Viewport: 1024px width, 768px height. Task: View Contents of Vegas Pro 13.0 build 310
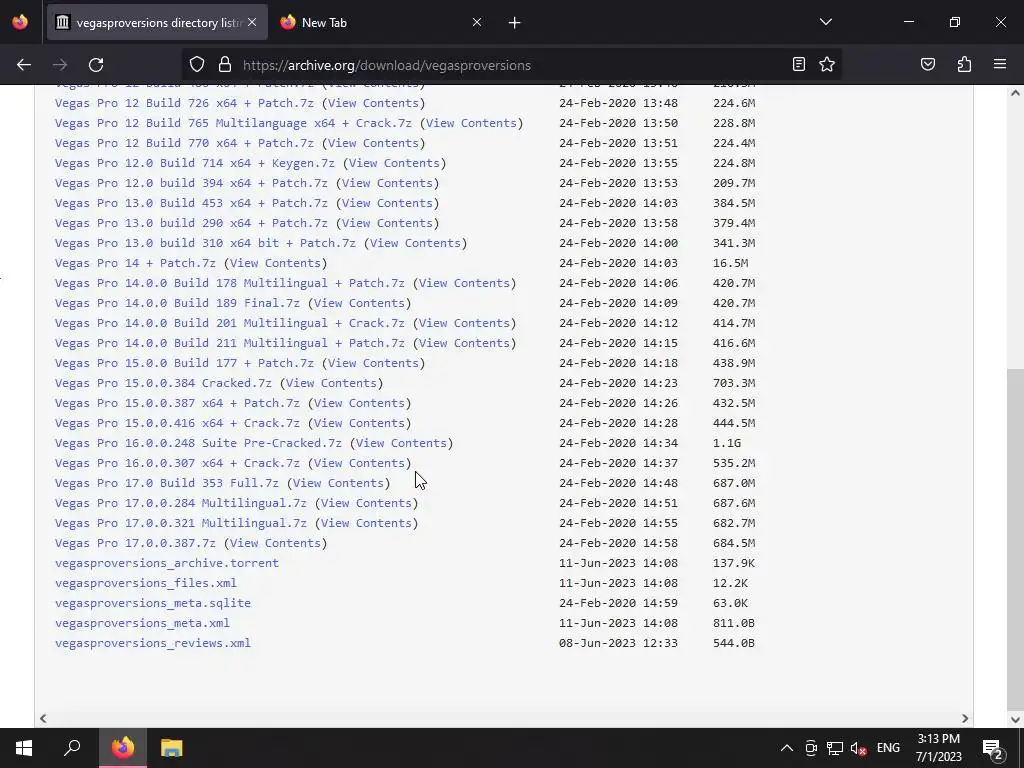click(415, 243)
